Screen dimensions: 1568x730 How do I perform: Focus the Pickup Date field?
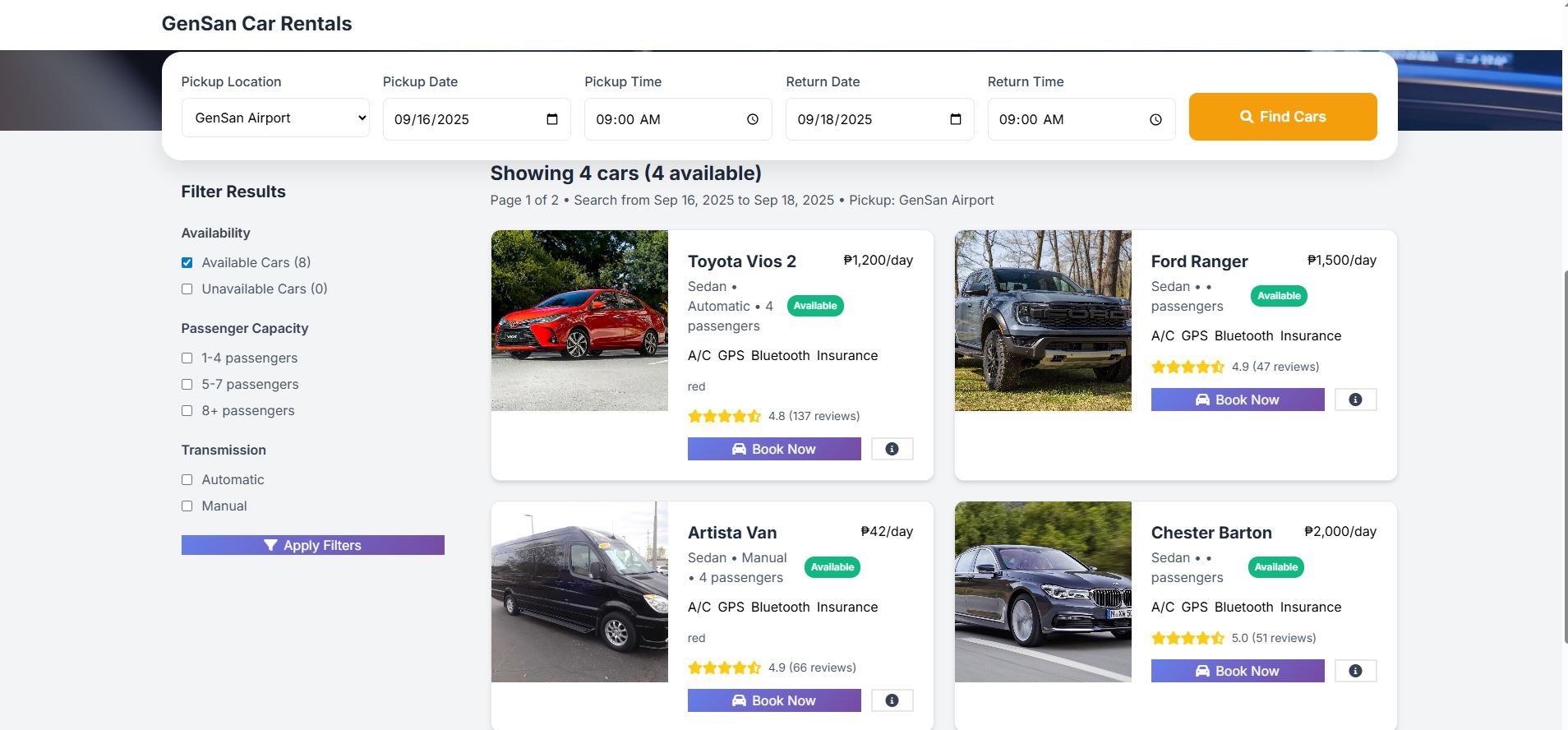(x=477, y=119)
